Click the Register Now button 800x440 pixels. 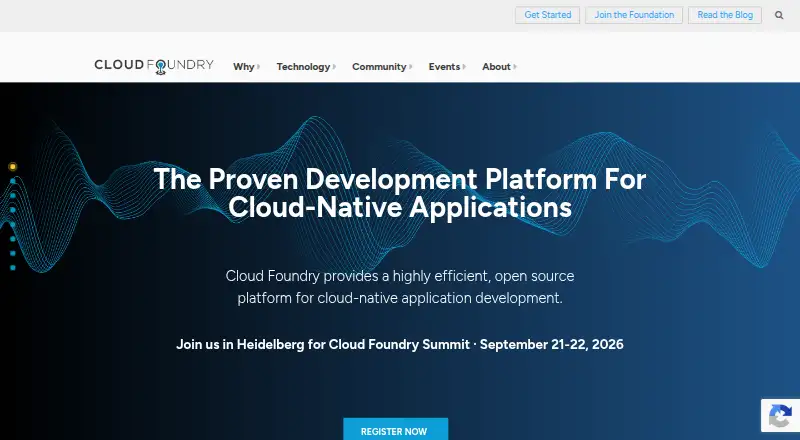click(x=395, y=429)
